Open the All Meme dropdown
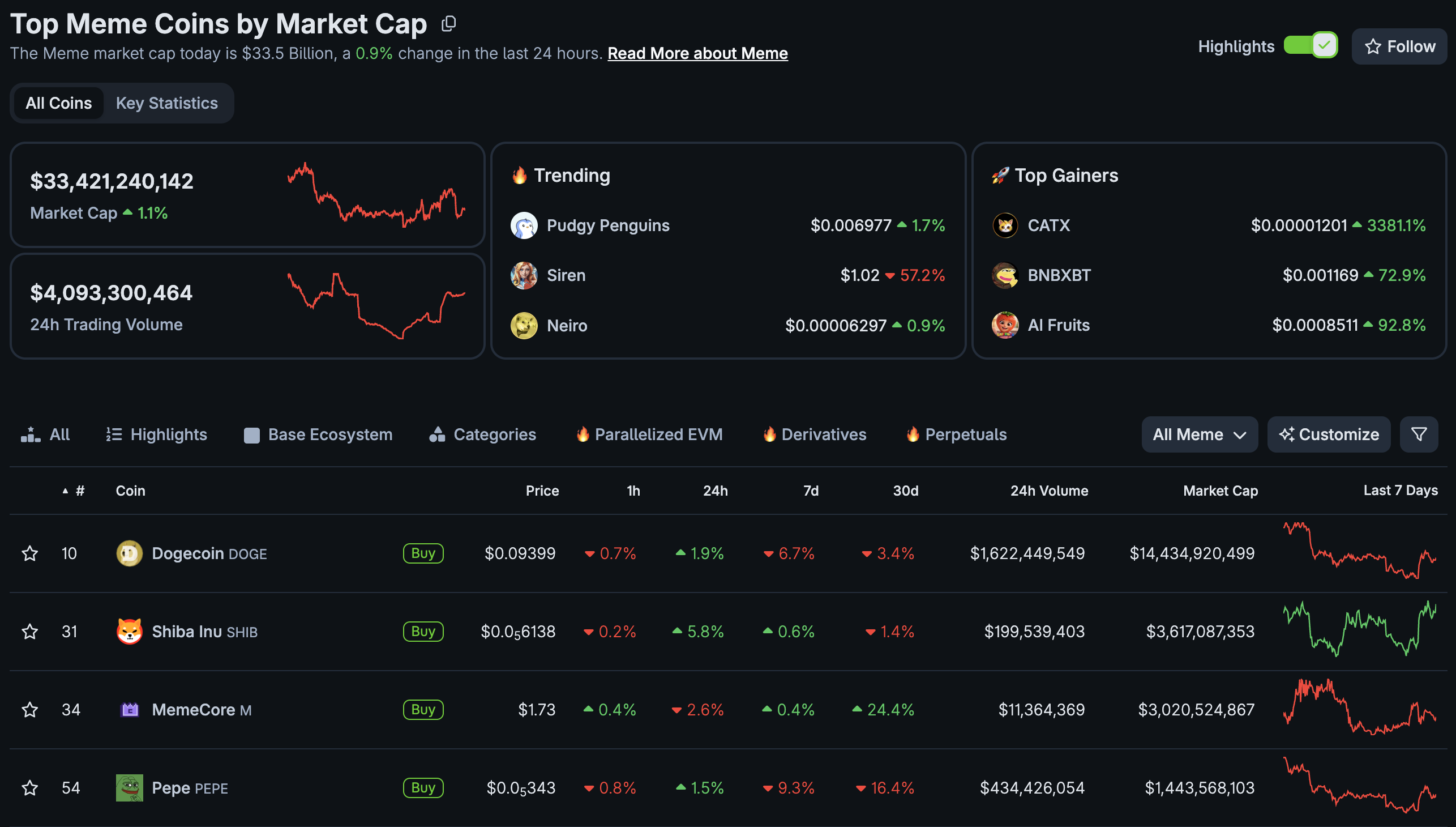This screenshot has width=1456, height=827. [x=1199, y=434]
